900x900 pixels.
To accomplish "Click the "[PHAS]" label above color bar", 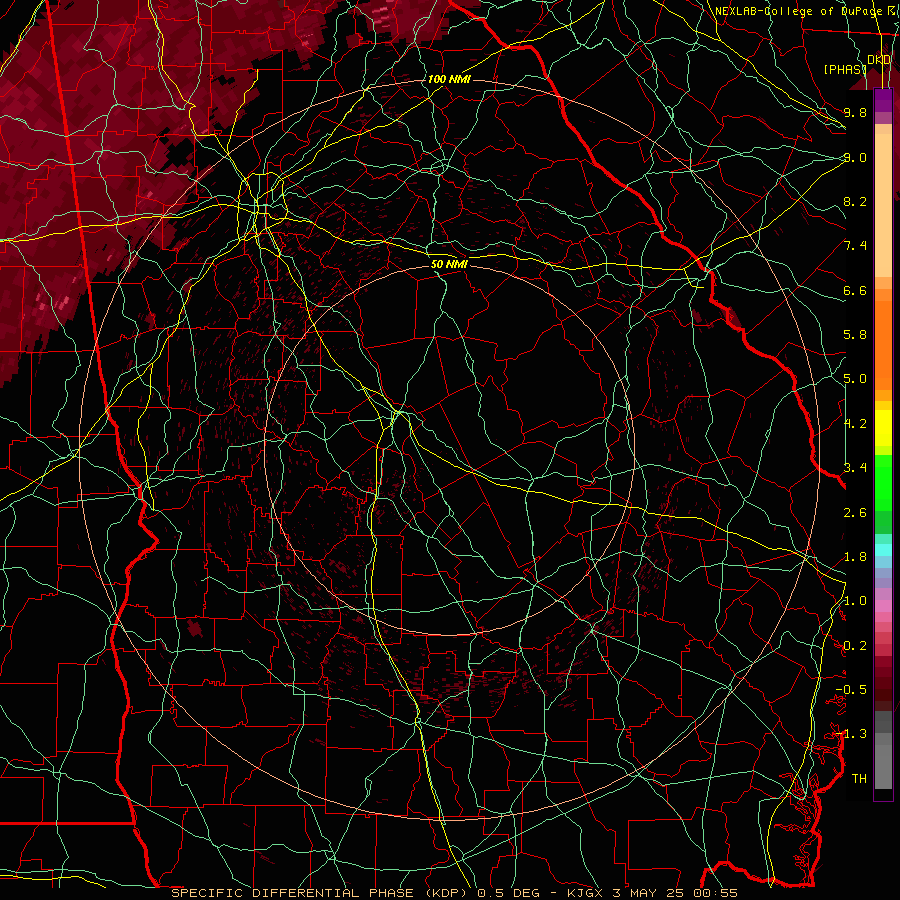I will point(844,69).
